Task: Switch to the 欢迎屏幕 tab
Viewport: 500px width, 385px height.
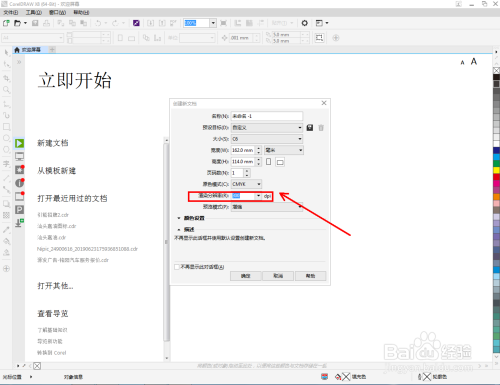Action: [x=31, y=50]
